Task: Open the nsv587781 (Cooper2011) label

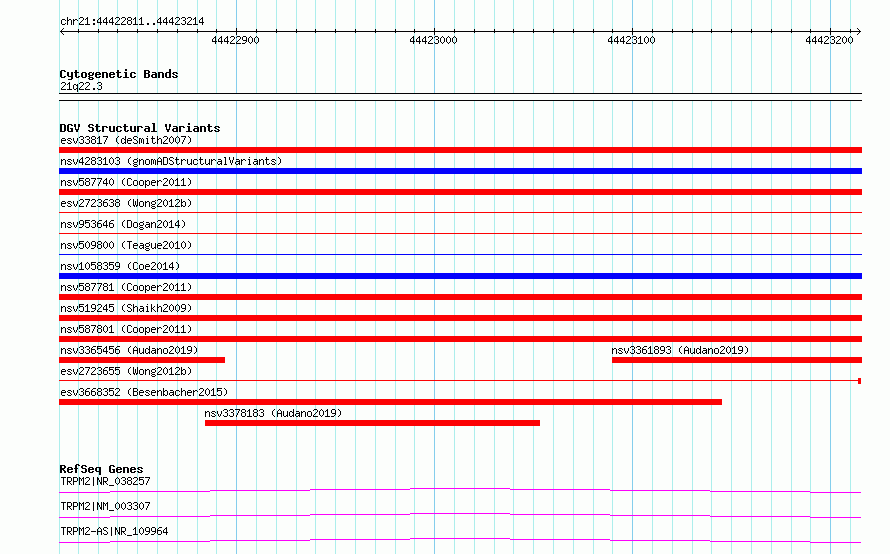Action: pos(126,287)
